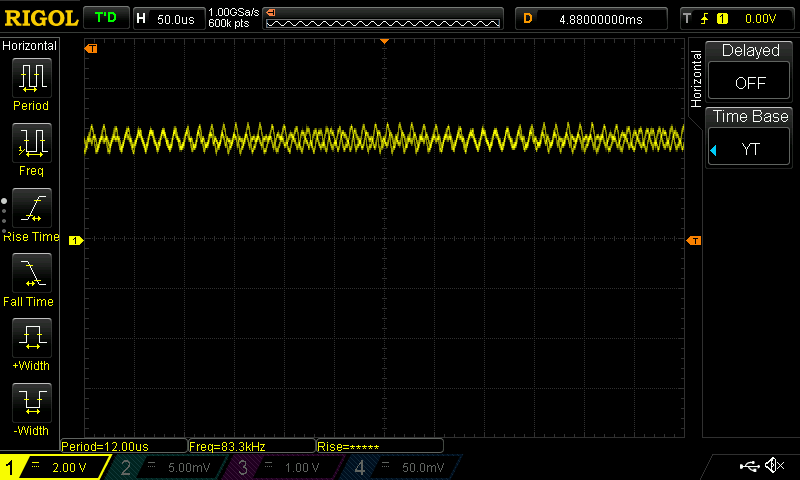Click the Horizontal menu tab on right

coord(696,79)
